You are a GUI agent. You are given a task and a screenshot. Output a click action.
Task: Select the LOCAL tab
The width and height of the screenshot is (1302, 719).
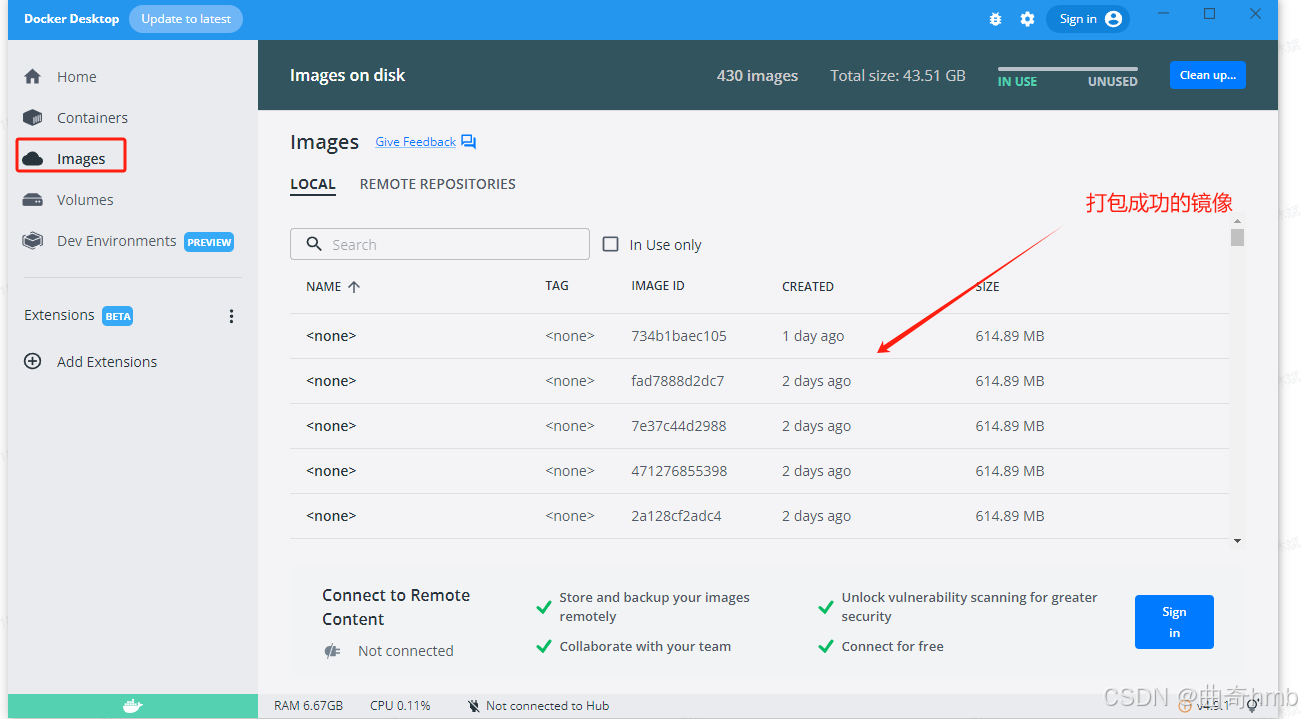(x=313, y=184)
